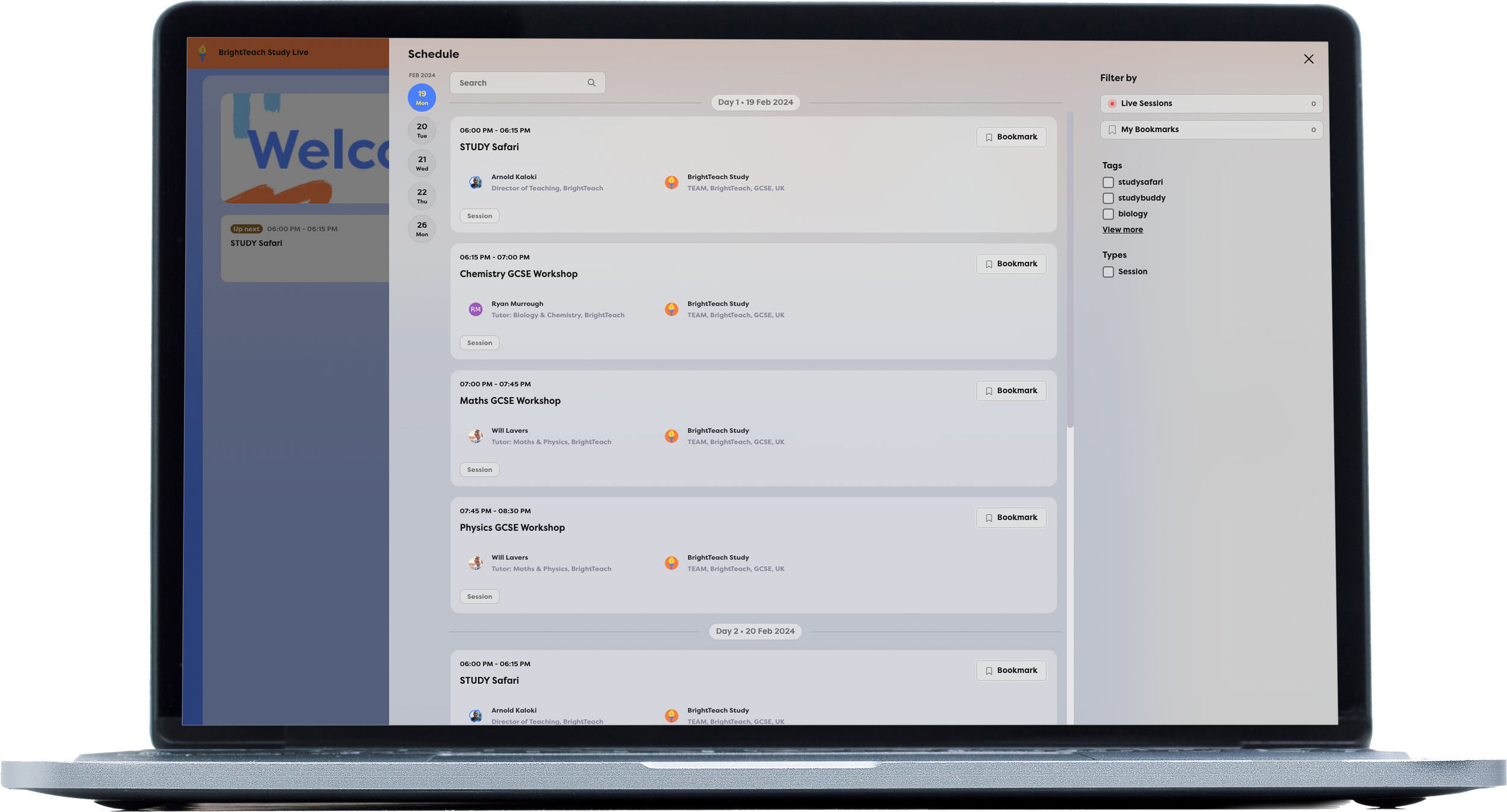Bookmark the Physics GCSE Workshop
This screenshot has height=812, width=1507.
1011,517
